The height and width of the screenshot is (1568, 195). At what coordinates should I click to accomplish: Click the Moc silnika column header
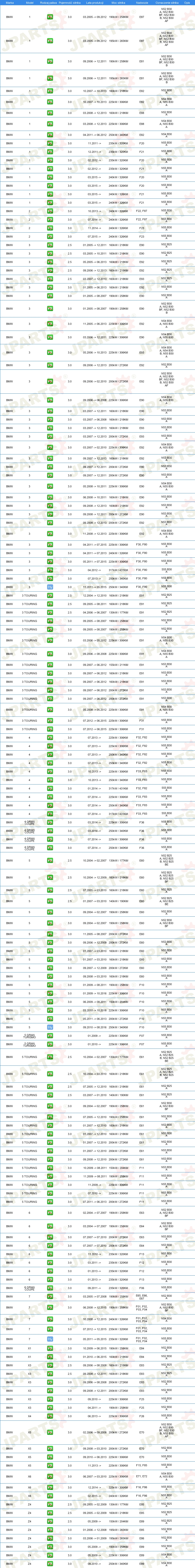pos(118,2)
